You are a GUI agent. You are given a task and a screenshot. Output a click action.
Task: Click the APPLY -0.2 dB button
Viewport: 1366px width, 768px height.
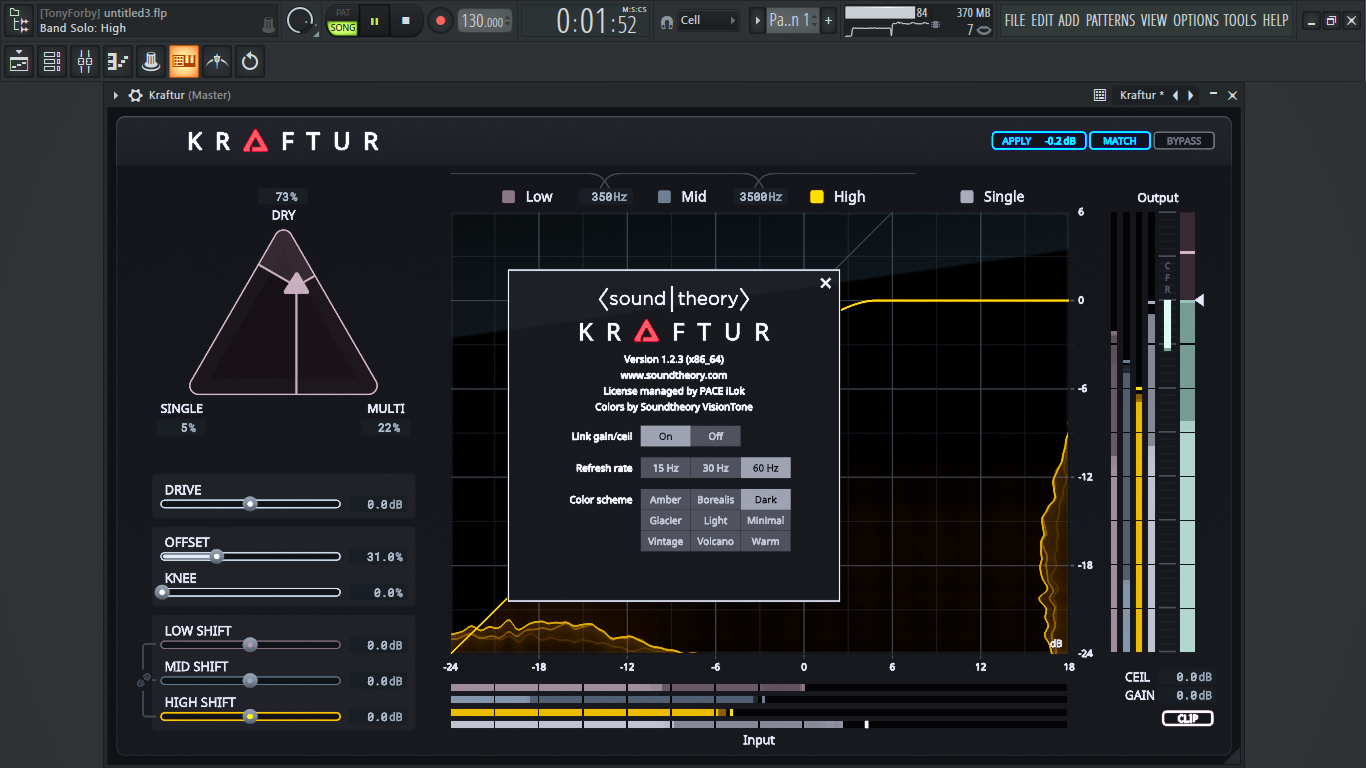point(1039,141)
